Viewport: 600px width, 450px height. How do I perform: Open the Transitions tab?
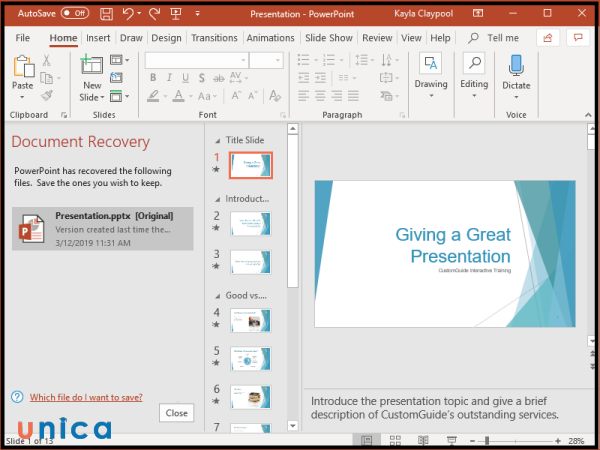tap(214, 38)
